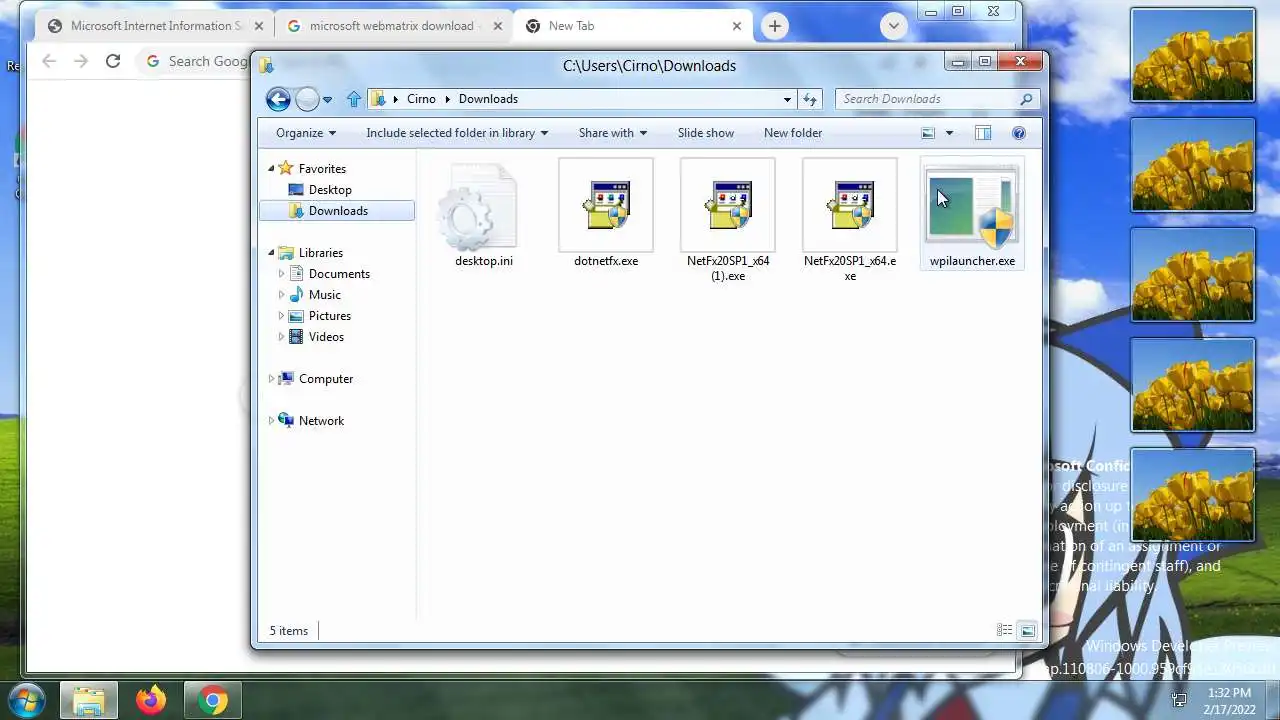Open Explorer help button

(x=1019, y=133)
